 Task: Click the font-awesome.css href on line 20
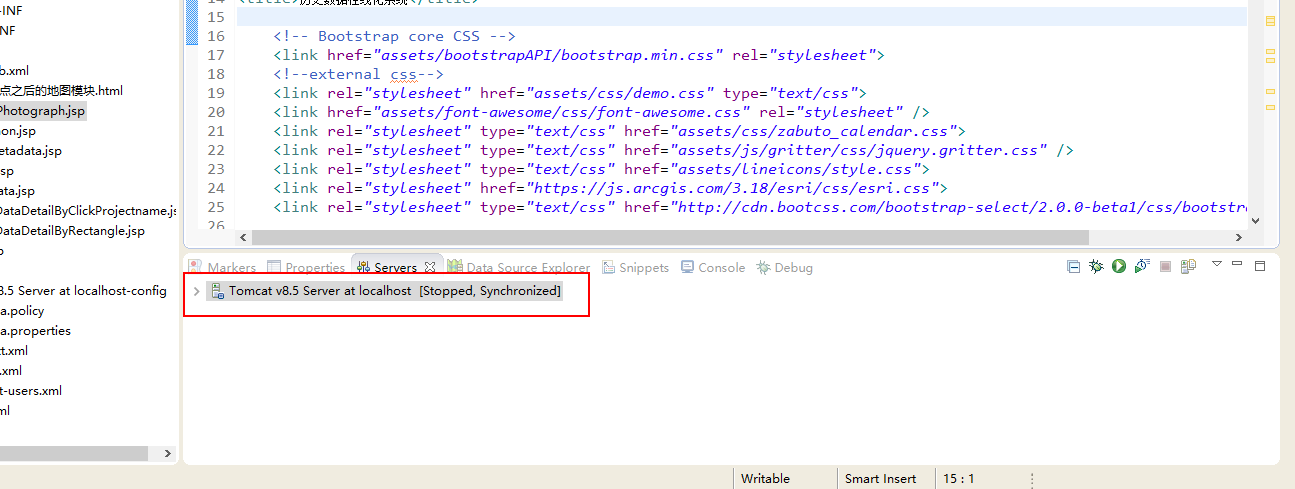(x=564, y=112)
